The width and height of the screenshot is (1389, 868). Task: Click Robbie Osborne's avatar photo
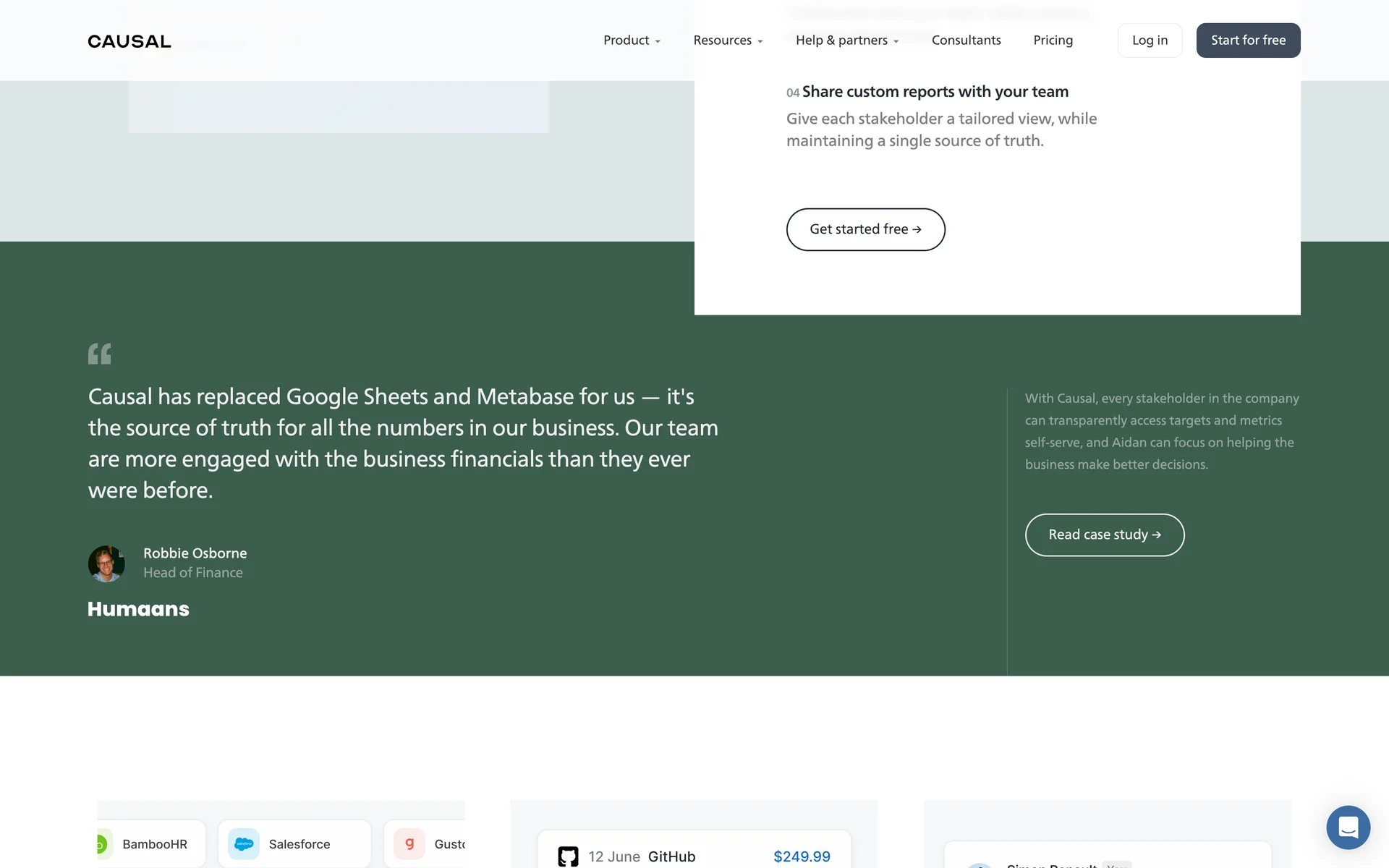(x=106, y=563)
